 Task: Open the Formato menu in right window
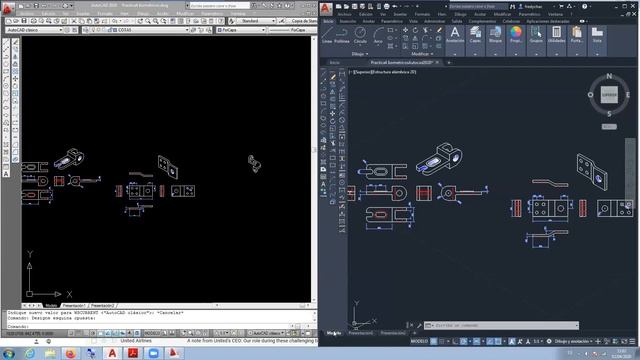[422, 14]
